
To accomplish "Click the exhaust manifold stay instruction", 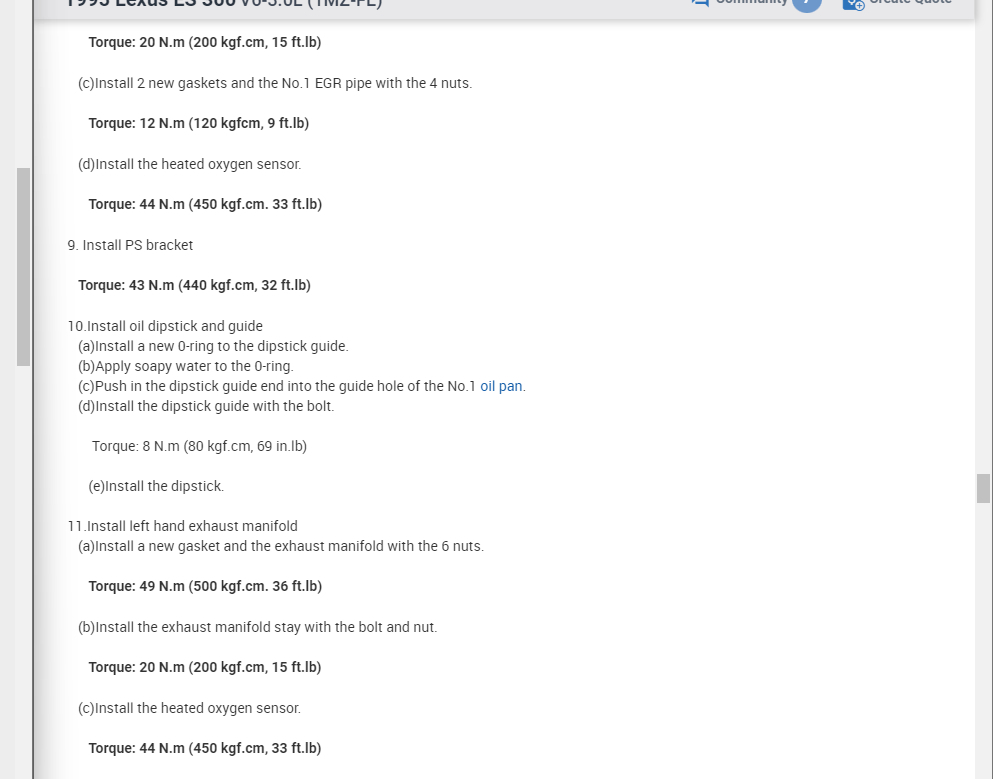I will [257, 627].
